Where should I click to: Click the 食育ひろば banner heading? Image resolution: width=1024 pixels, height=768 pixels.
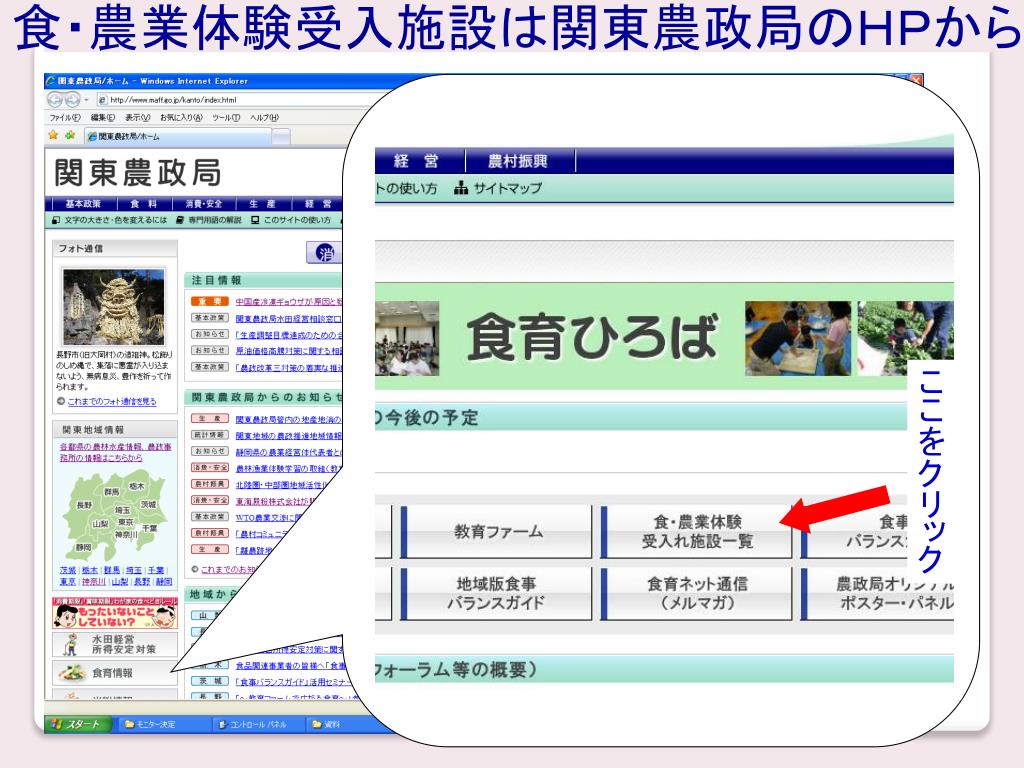(x=592, y=337)
